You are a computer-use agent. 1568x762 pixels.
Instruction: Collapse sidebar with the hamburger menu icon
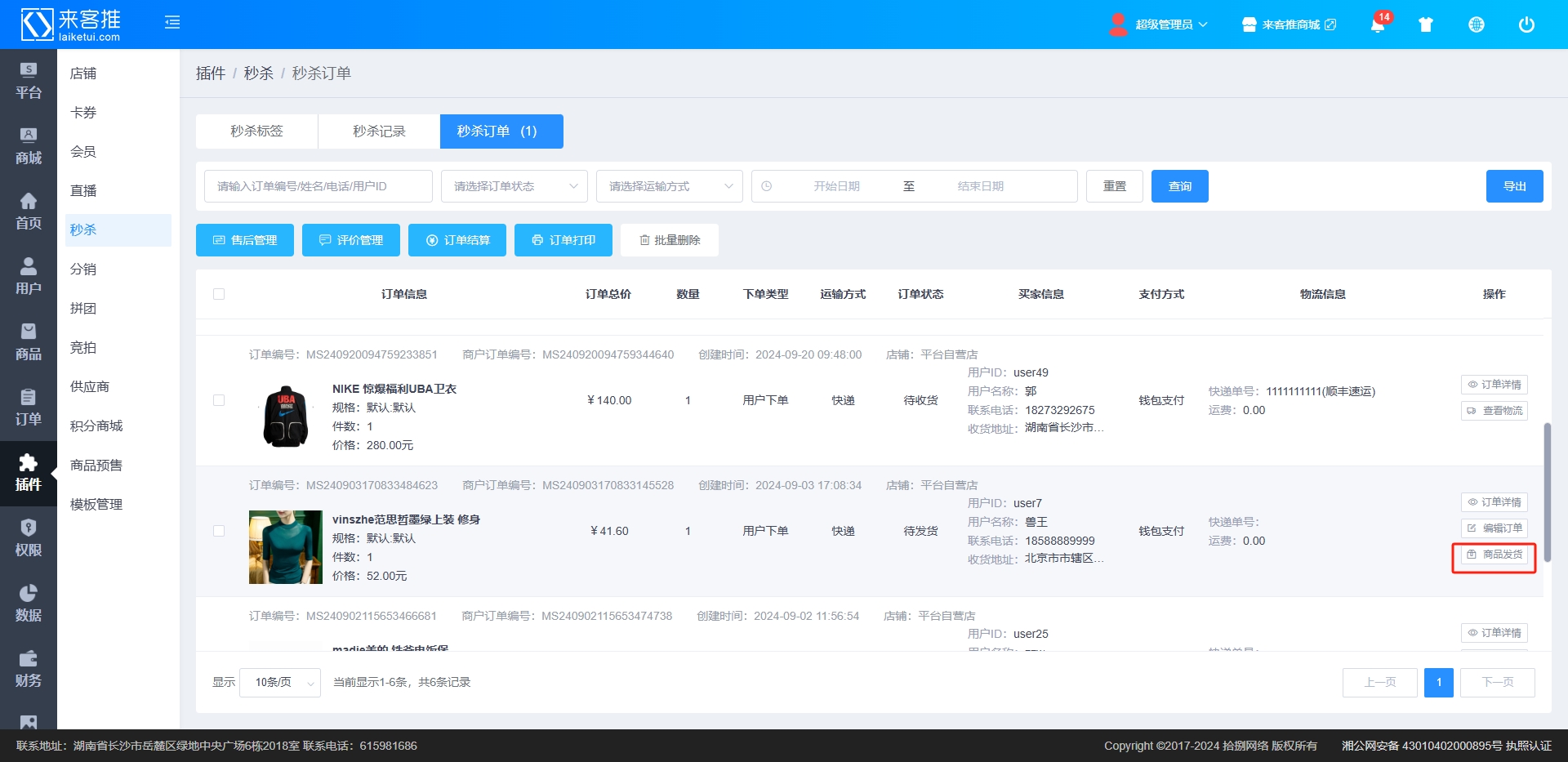click(x=172, y=23)
